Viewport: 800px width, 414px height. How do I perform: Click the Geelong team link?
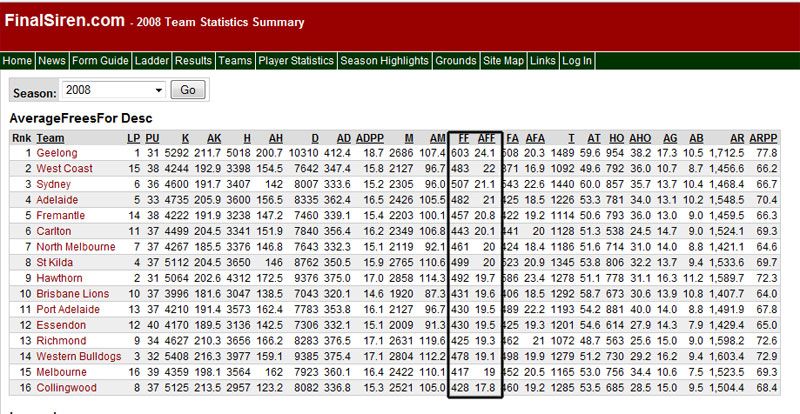tap(58, 153)
